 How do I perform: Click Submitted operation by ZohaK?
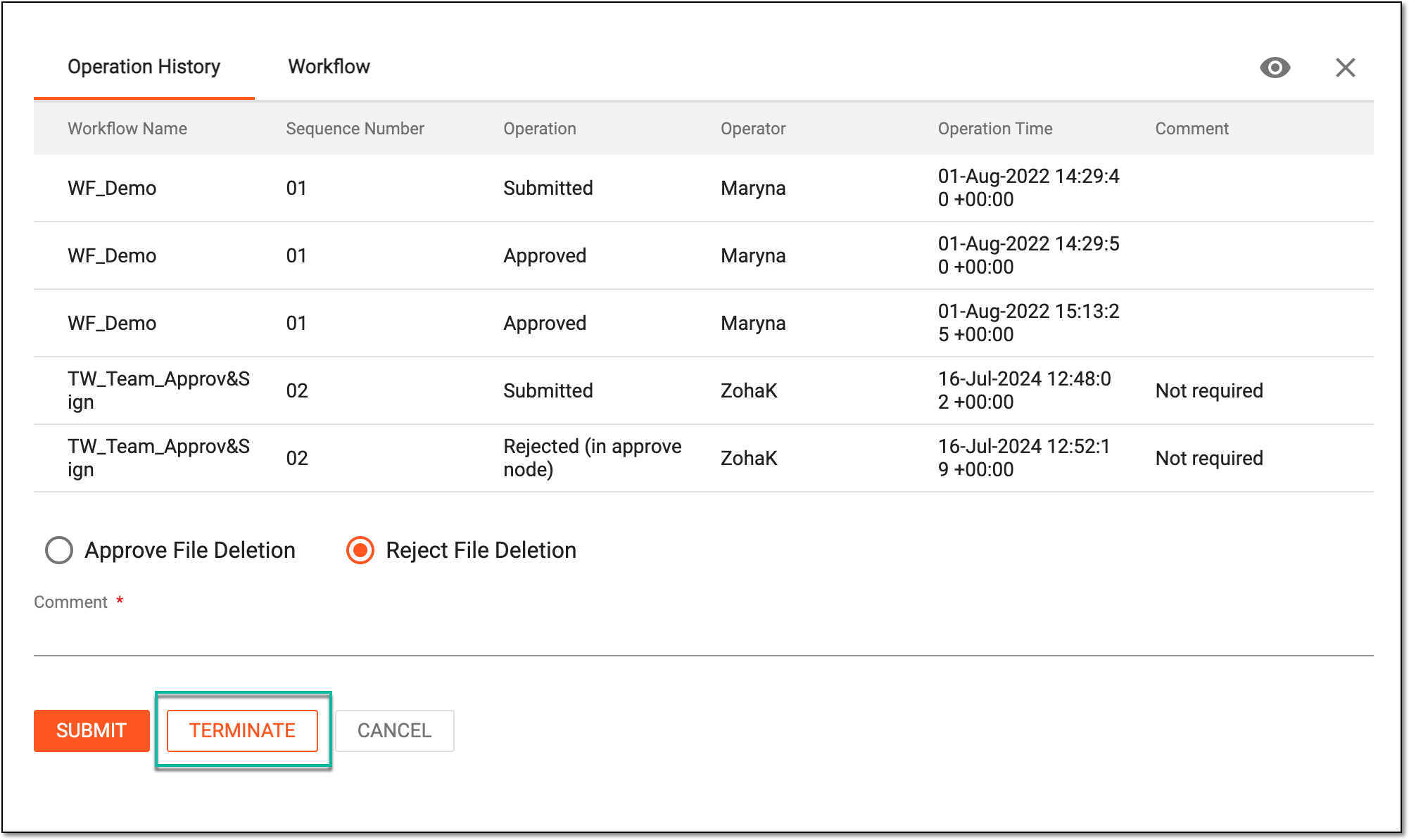tap(548, 390)
